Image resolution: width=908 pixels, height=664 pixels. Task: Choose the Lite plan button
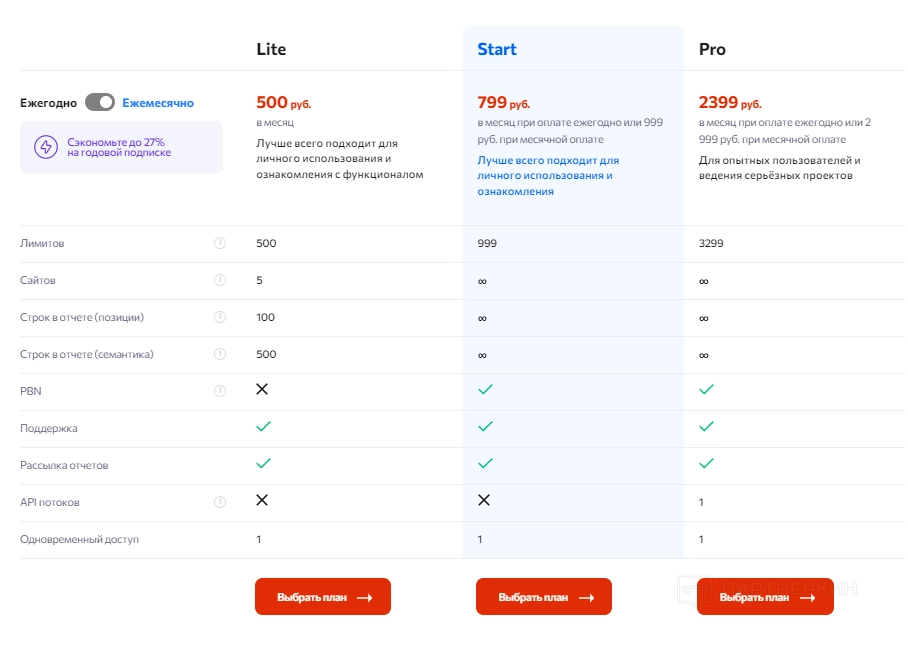pyautogui.click(x=323, y=597)
